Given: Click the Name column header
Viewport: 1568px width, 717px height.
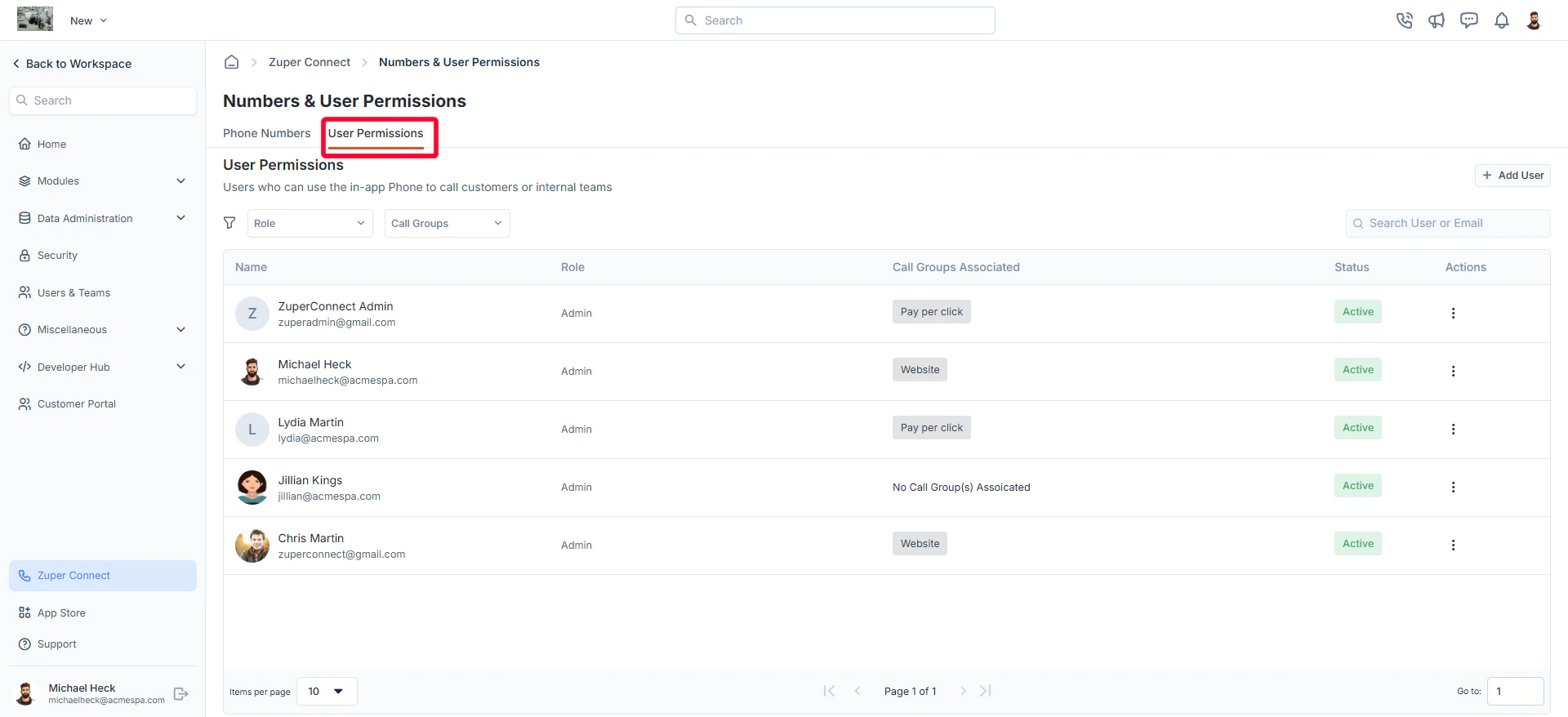Looking at the screenshot, I should tap(252, 267).
